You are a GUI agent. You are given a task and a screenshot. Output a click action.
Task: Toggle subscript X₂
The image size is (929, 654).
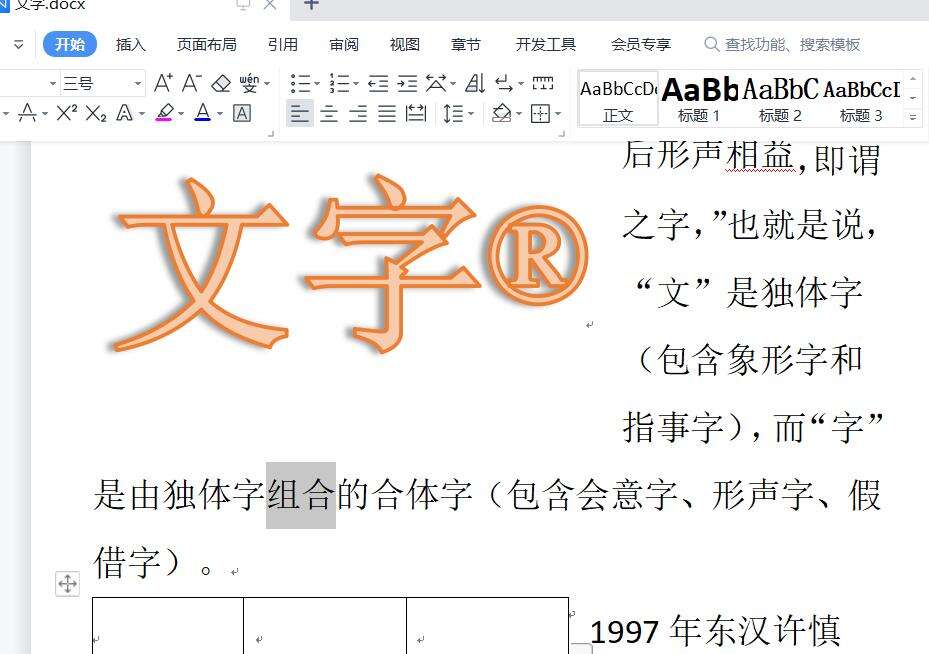click(x=95, y=113)
